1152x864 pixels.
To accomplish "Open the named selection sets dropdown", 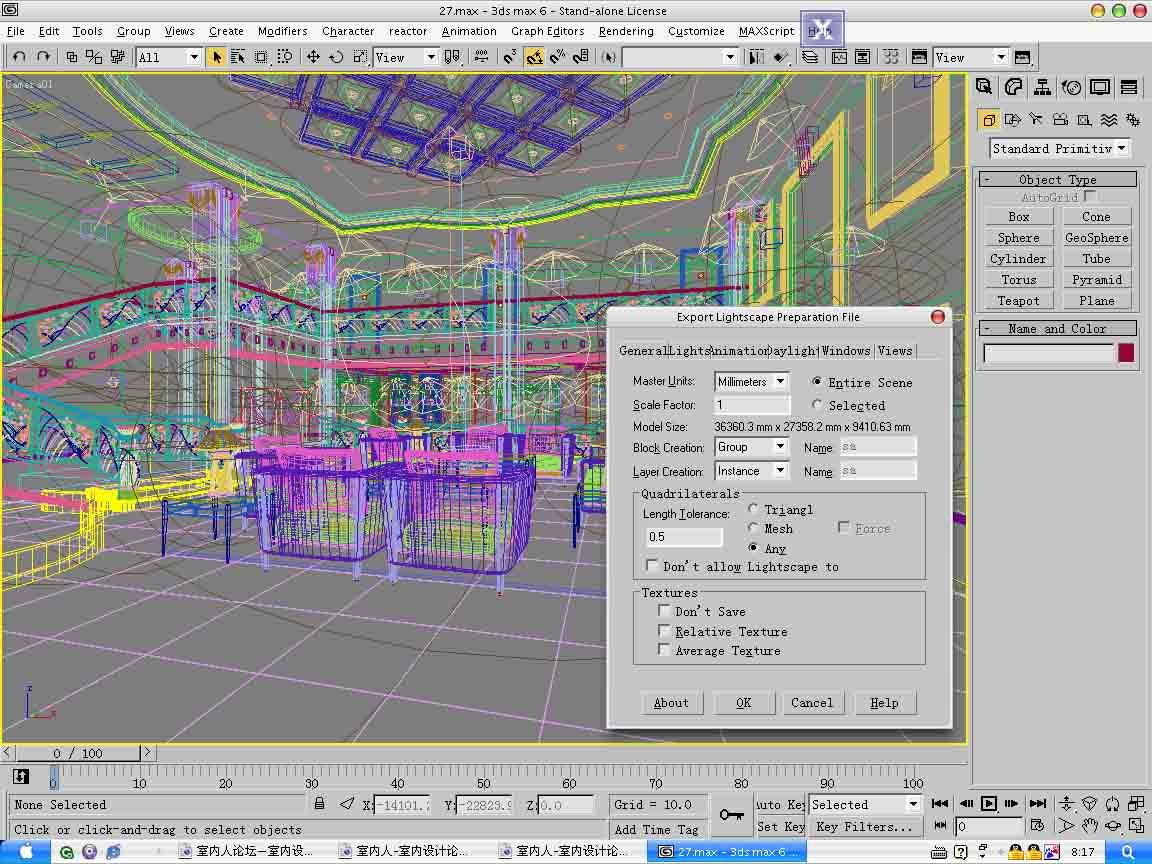I will [680, 57].
